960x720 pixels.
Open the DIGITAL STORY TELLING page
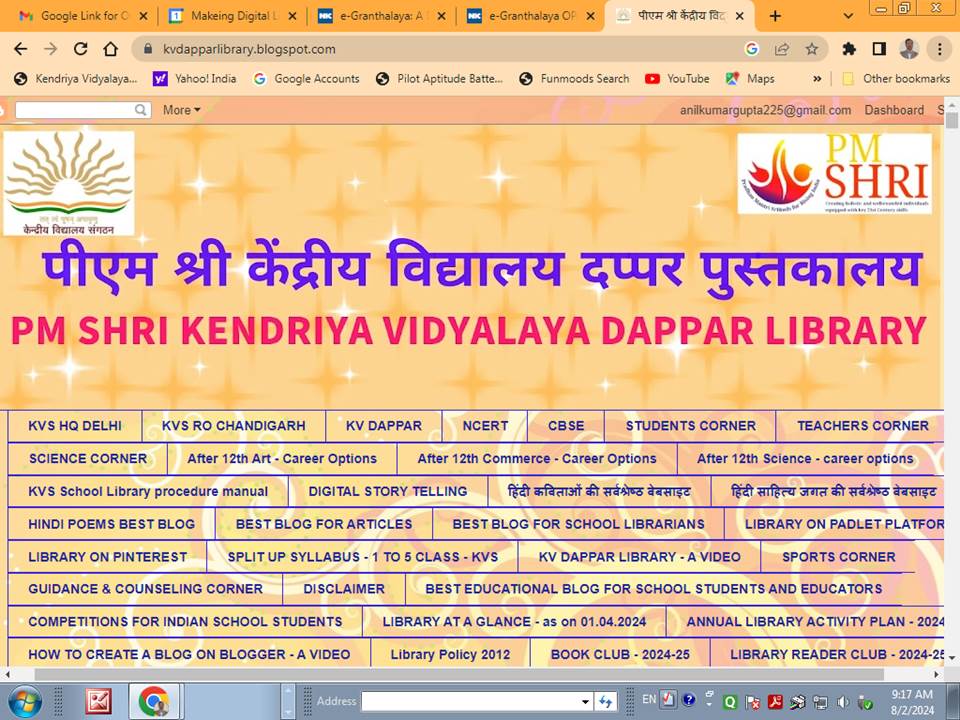(387, 491)
